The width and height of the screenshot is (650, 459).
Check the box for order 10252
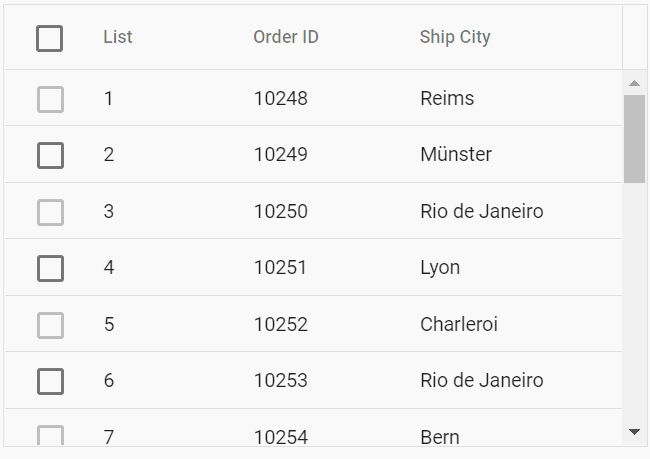point(49,325)
